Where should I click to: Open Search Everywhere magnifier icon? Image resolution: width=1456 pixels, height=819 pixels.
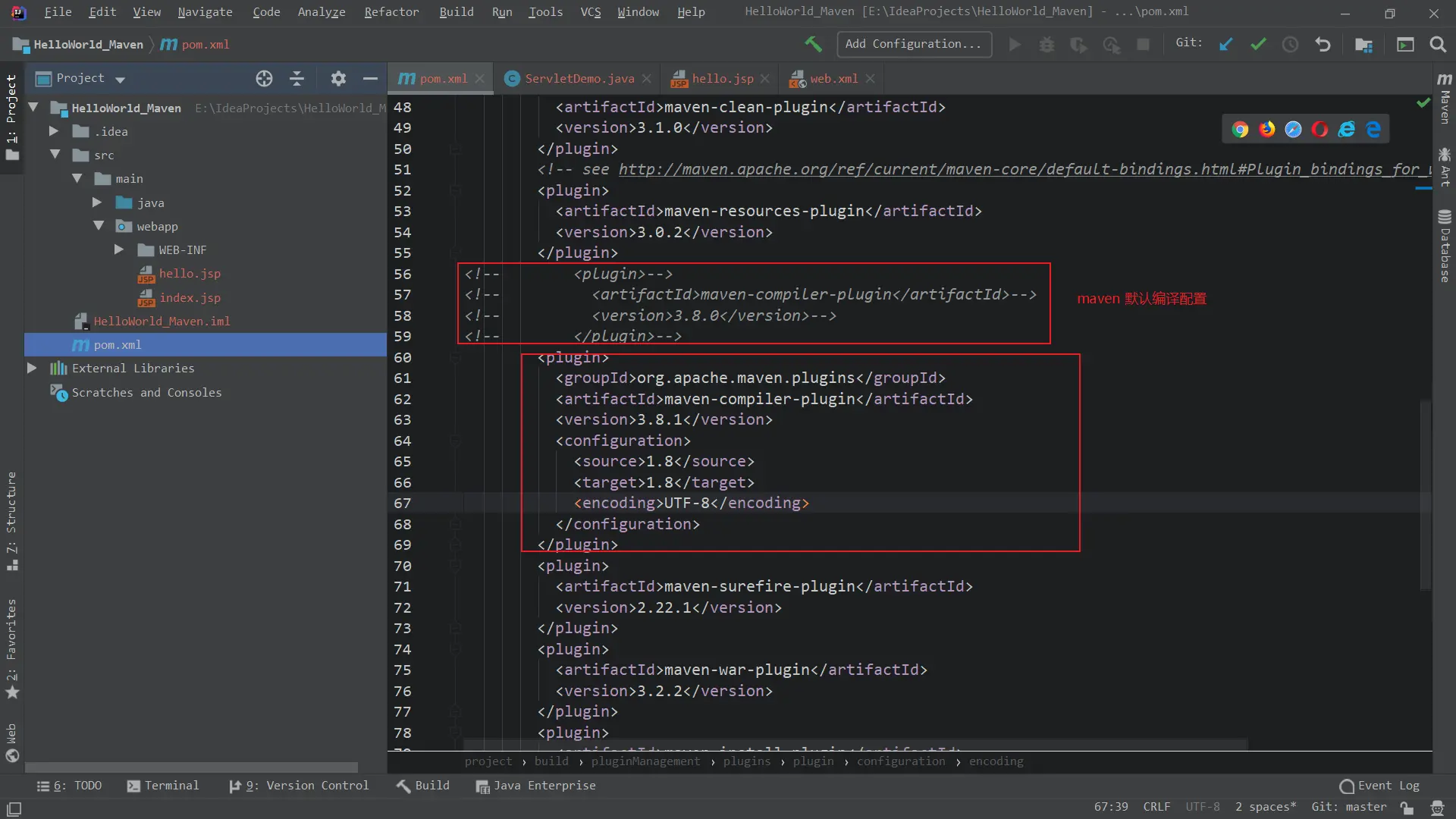pyautogui.click(x=1437, y=45)
